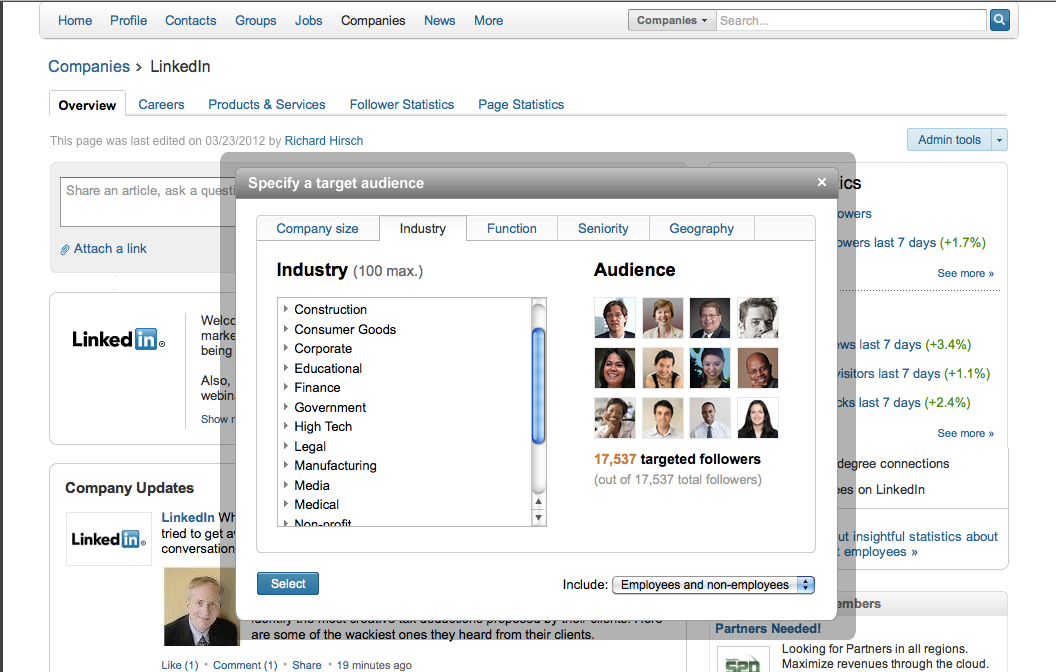The height and width of the screenshot is (672, 1056).
Task: Click the Attach a link paperclip icon
Action: click(65, 249)
